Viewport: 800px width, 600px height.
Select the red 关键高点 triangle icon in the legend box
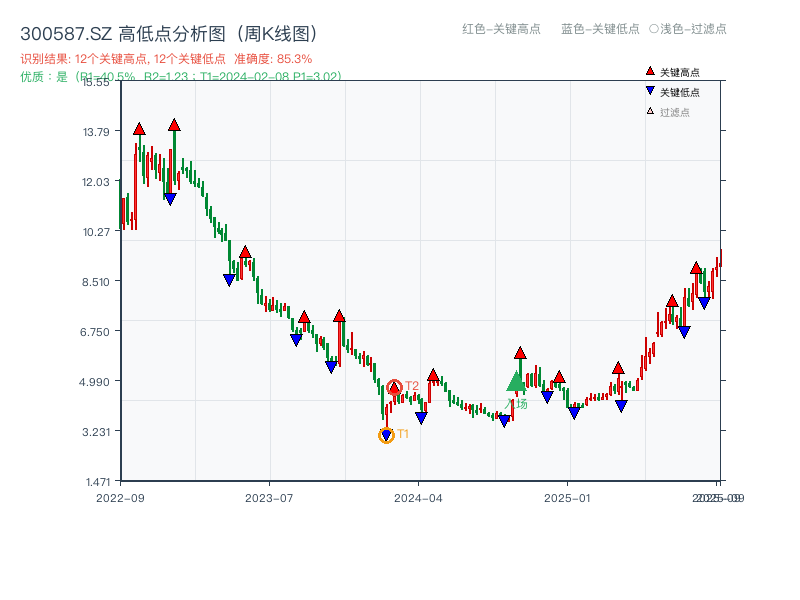[x=650, y=71]
